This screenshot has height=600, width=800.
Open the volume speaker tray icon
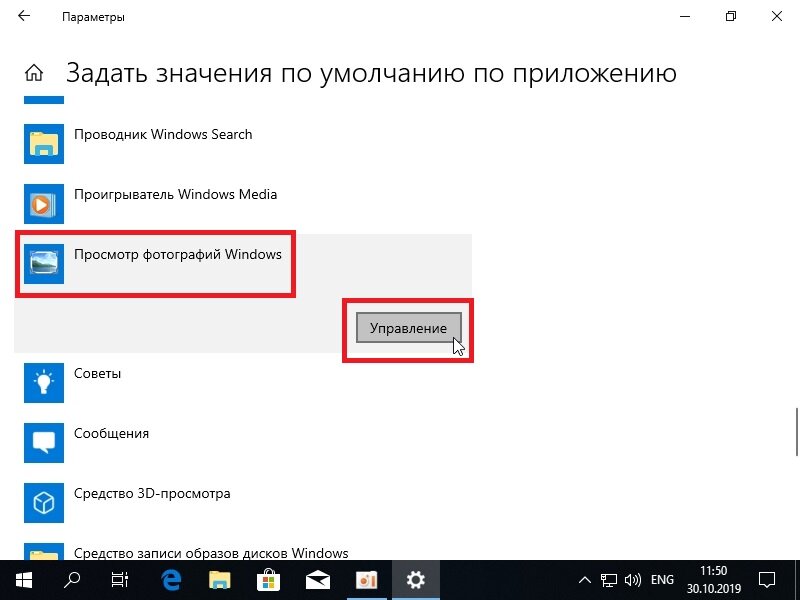[x=633, y=580]
